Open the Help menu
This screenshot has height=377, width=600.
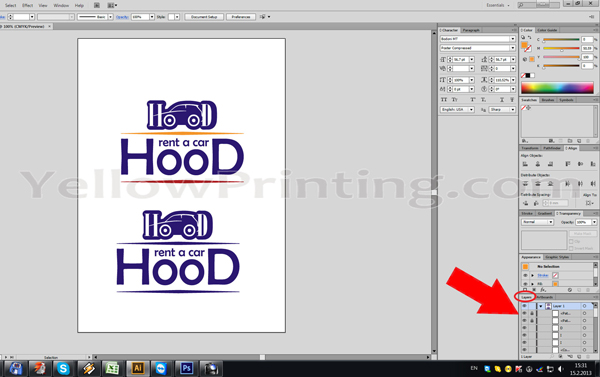tap(79, 5)
